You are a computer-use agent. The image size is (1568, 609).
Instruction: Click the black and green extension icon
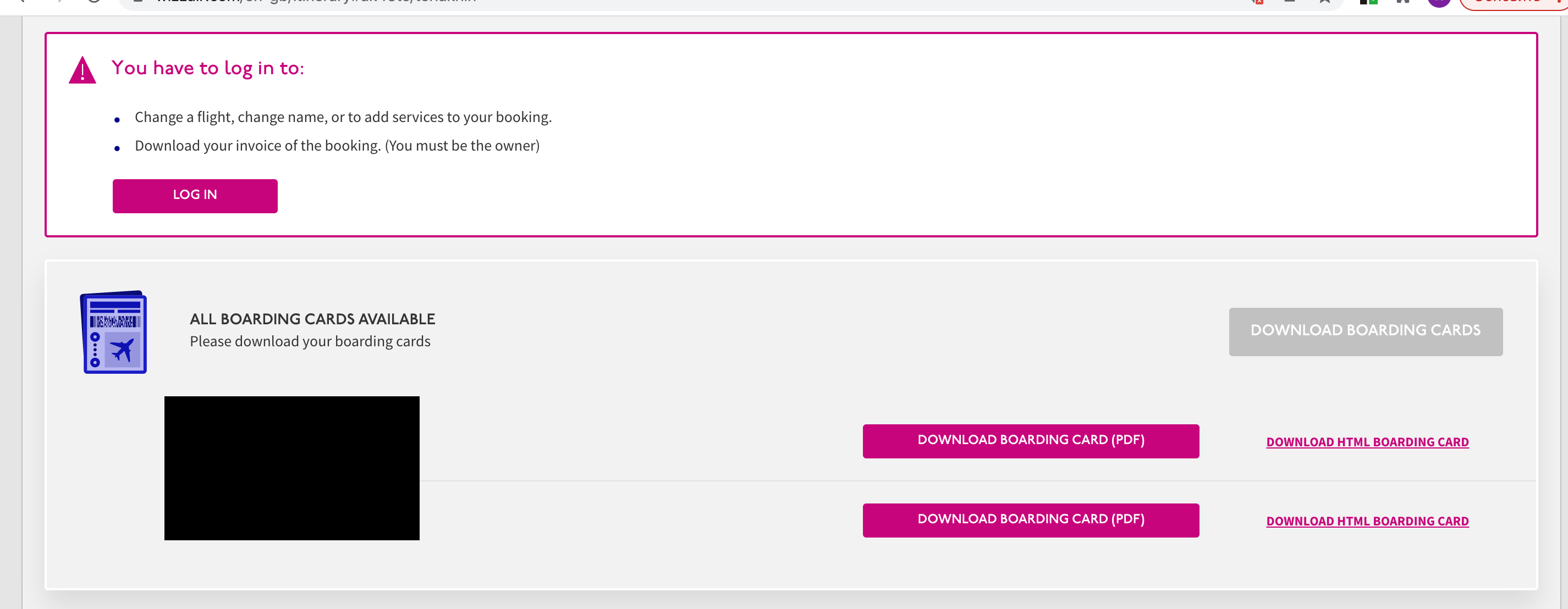pos(1368,2)
